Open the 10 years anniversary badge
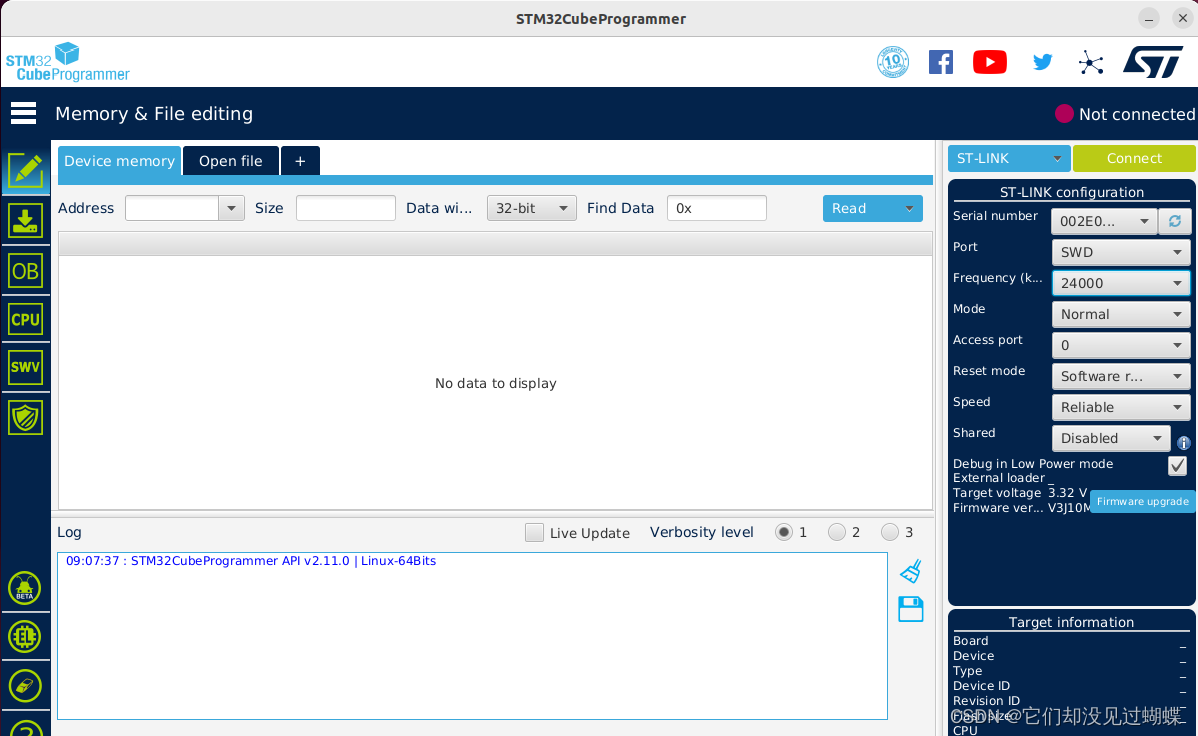Screen dimensions: 1198x736 point(892,62)
